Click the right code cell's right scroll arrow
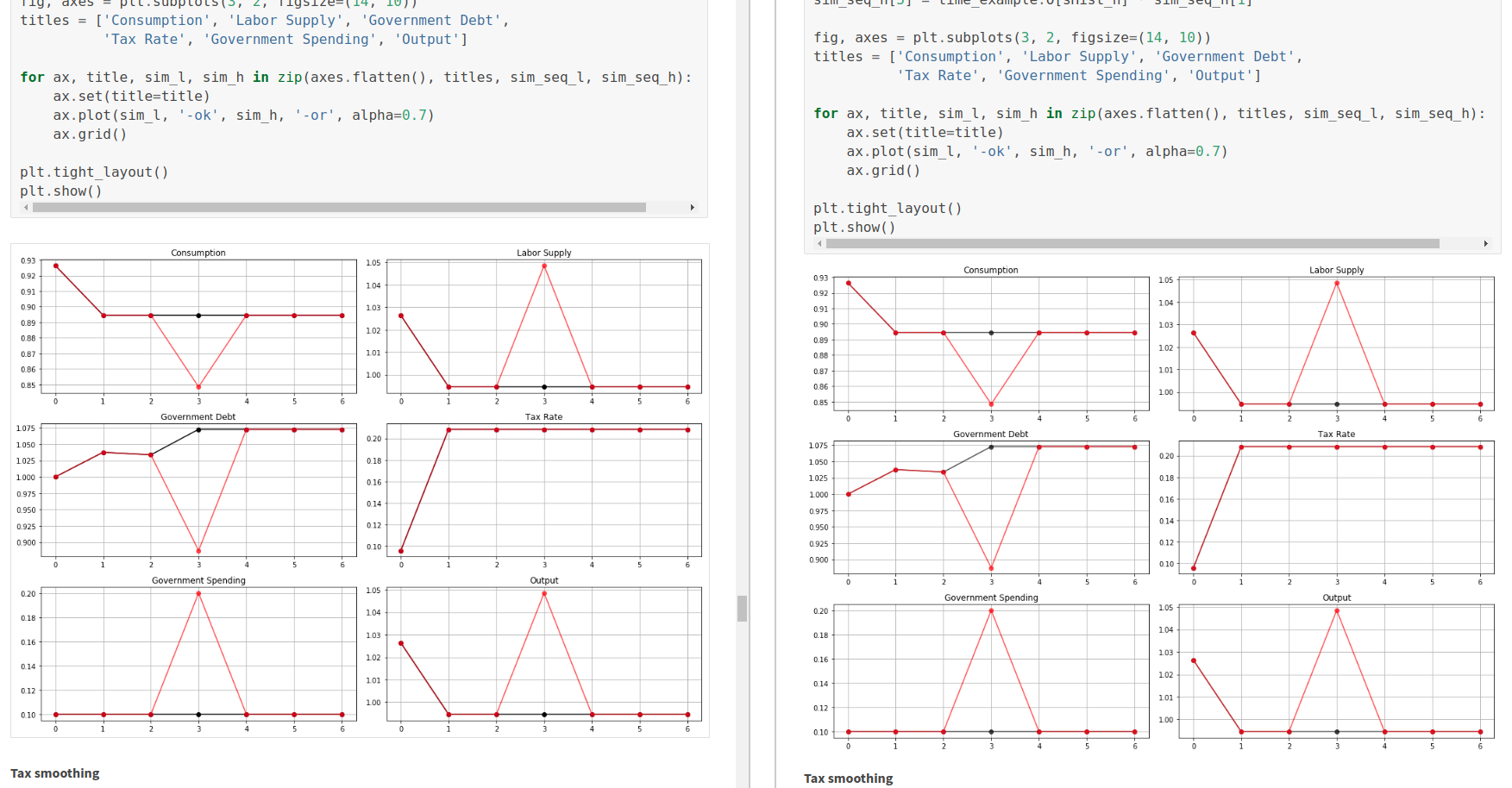1512x788 pixels. pos(1485,243)
